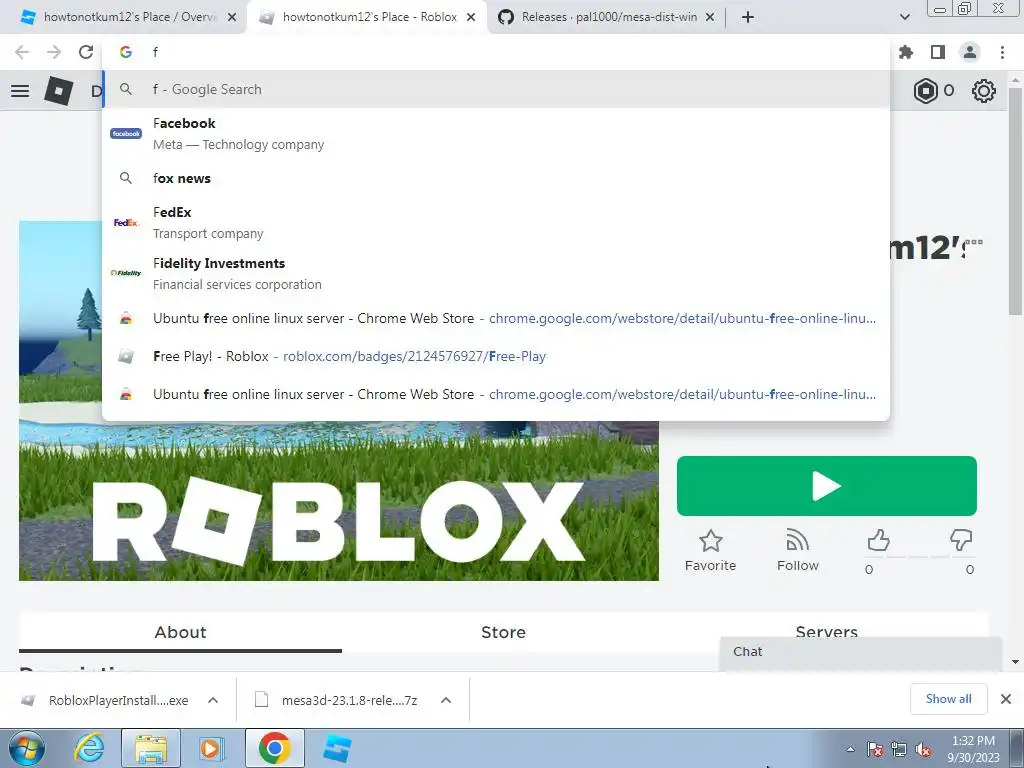Give the game a thumbs up
The height and width of the screenshot is (768, 1024).
pyautogui.click(x=878, y=541)
